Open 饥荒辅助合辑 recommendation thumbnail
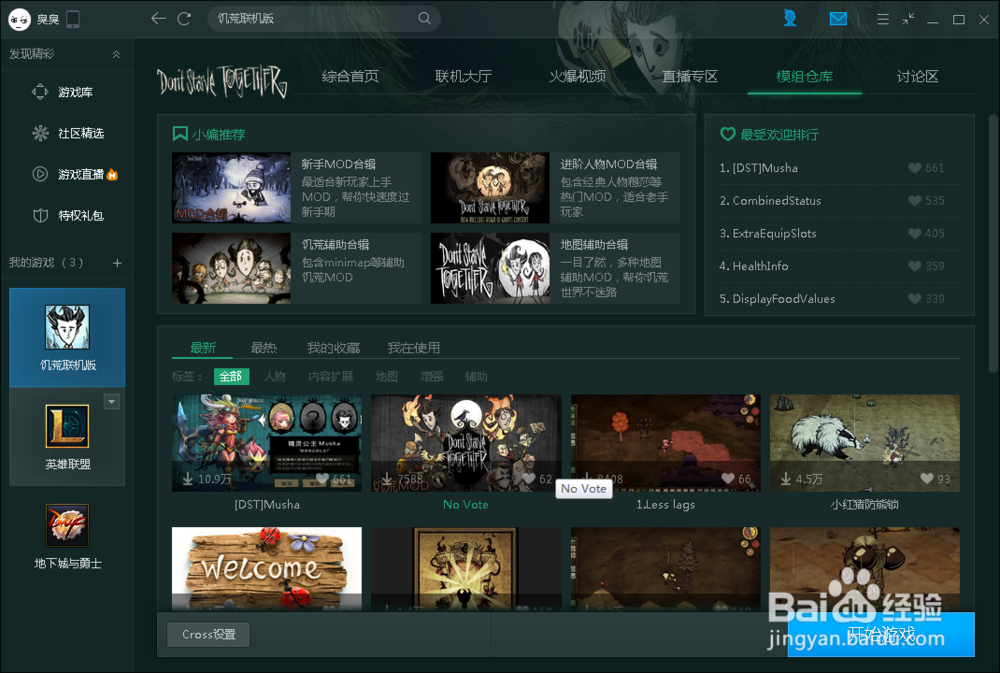1000x673 pixels. click(x=232, y=268)
